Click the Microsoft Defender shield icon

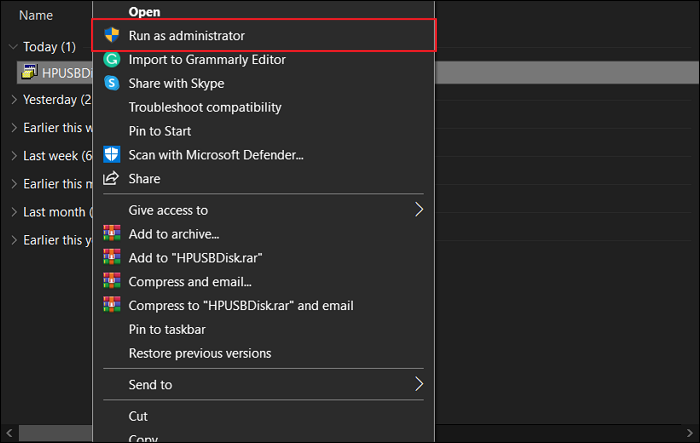(112, 155)
